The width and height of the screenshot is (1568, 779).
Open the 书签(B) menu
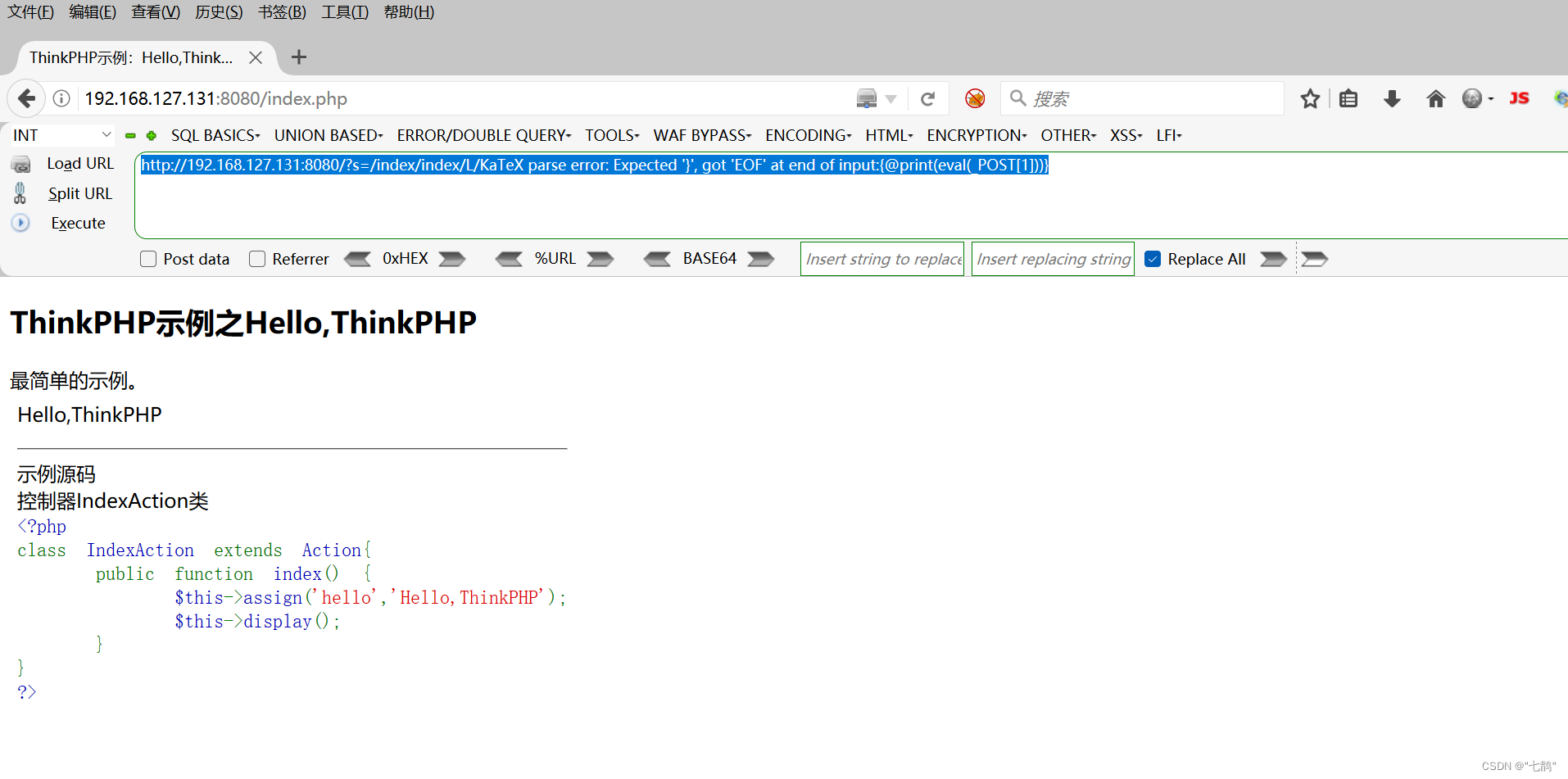(282, 12)
